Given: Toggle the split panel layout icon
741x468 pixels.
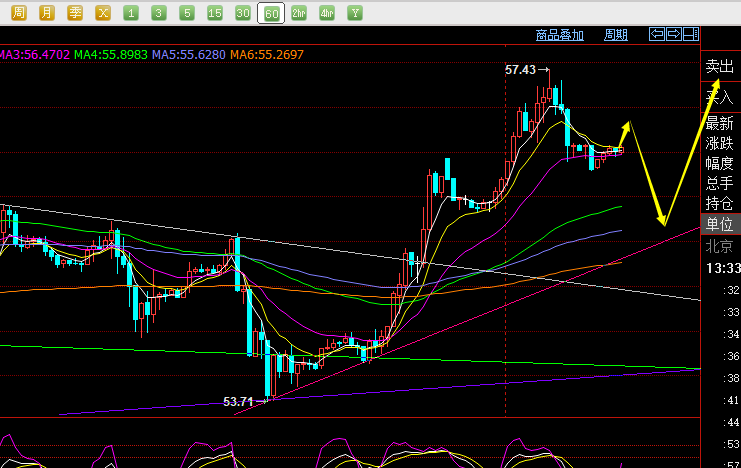Looking at the screenshot, I should 690,34.
